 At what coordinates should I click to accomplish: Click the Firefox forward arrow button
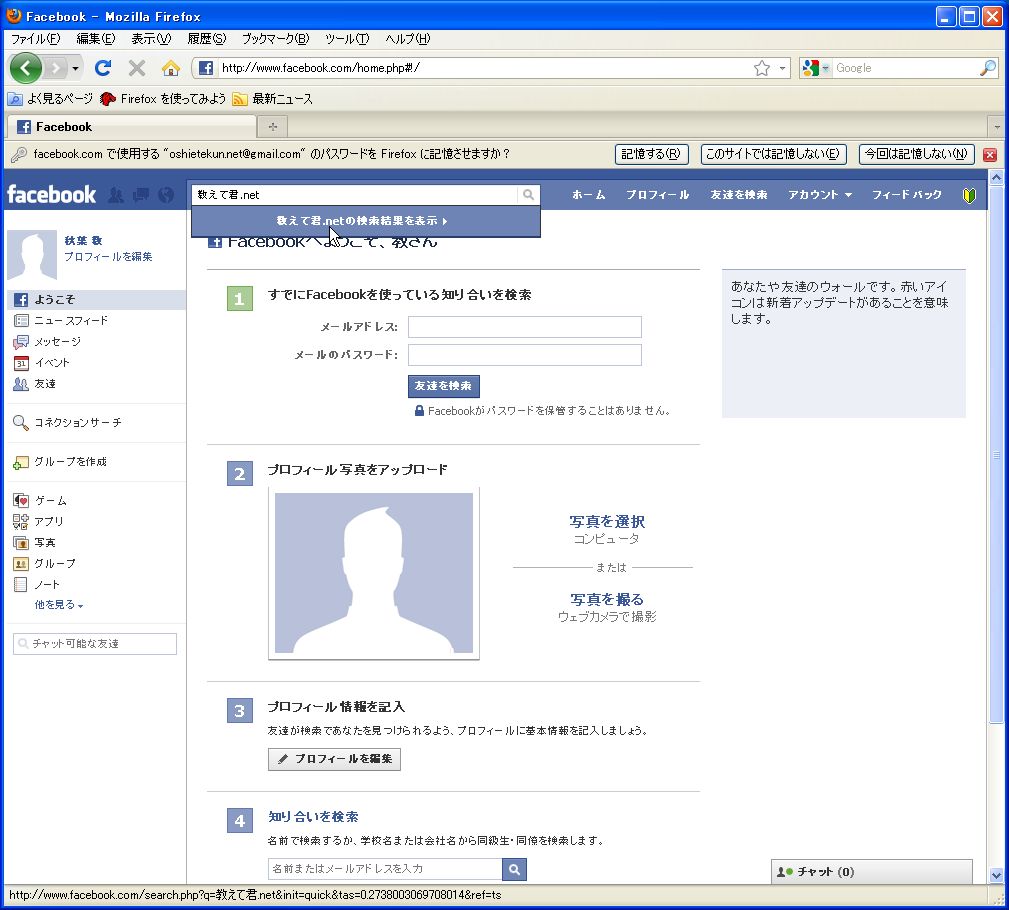pyautogui.click(x=57, y=68)
